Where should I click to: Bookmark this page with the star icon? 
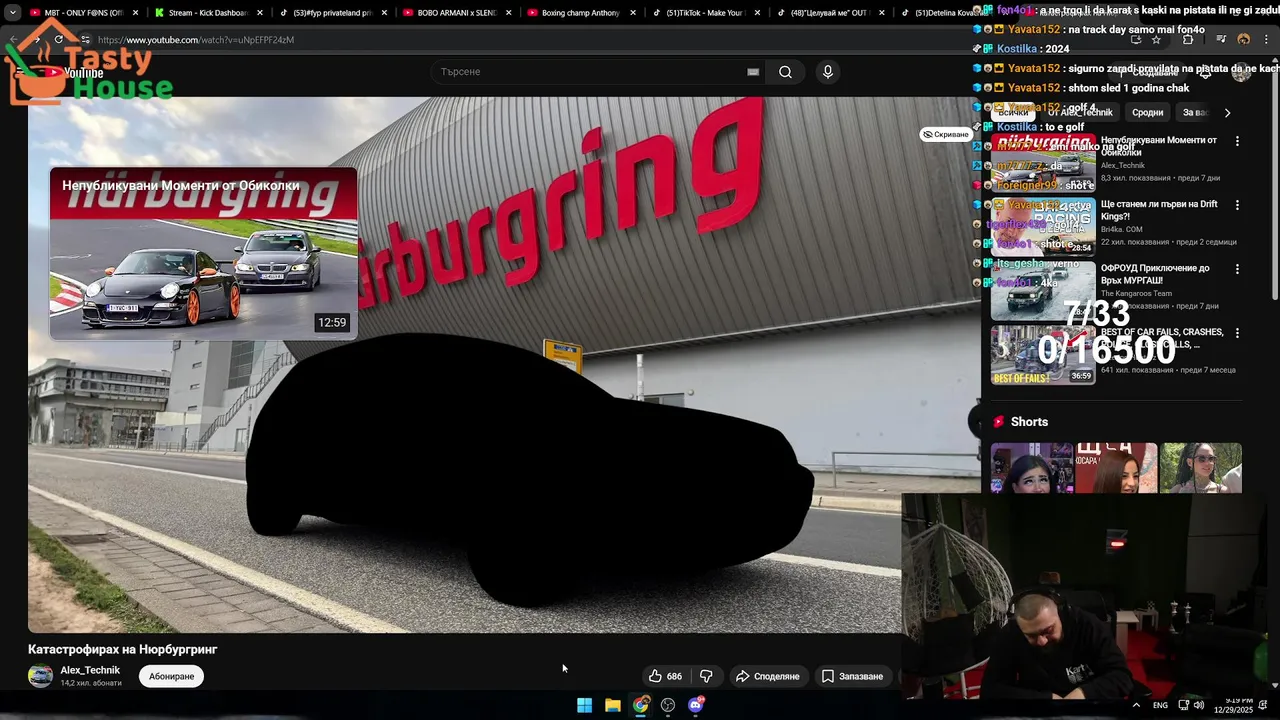click(1156, 40)
